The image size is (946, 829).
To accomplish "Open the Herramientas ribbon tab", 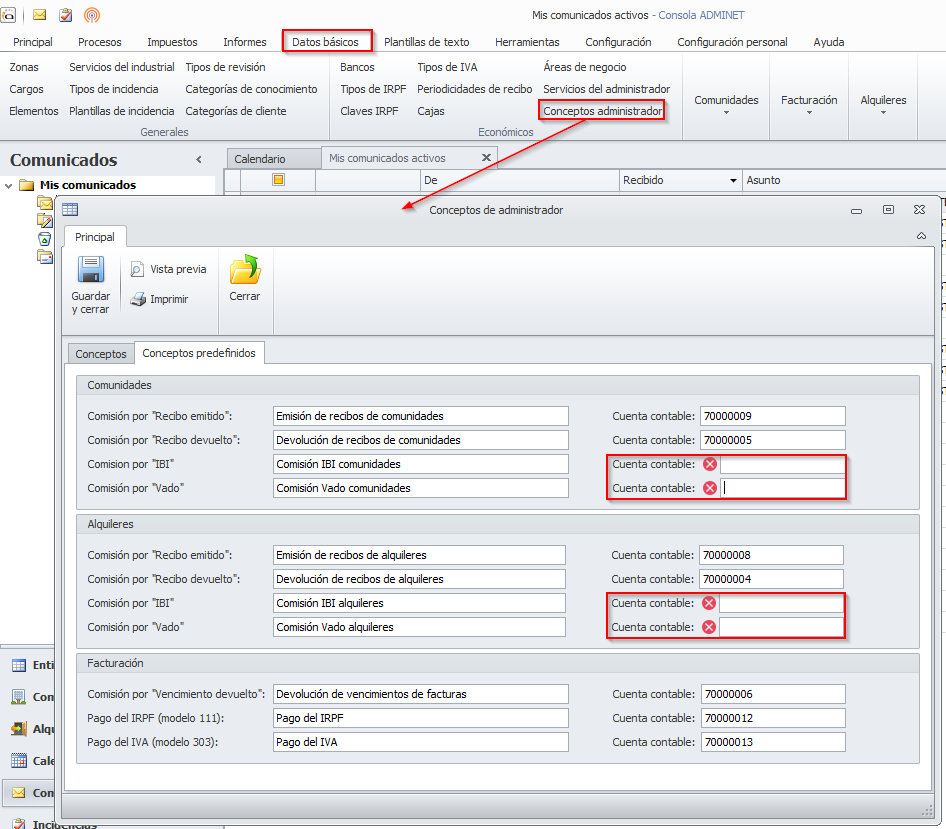I will coord(527,42).
